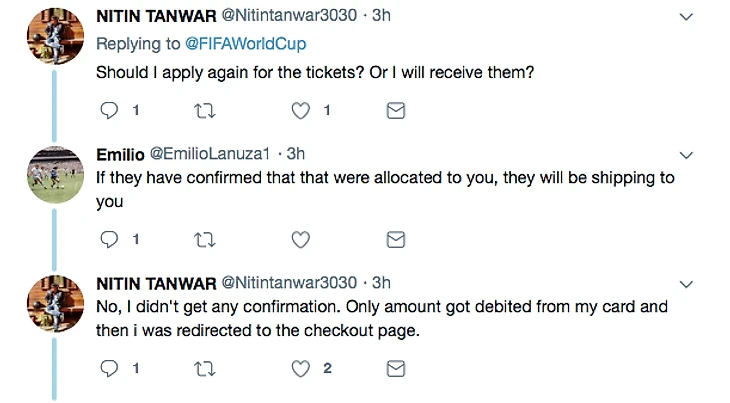
Task: Like Emilio's tweet about shipping tickets
Action: point(300,240)
